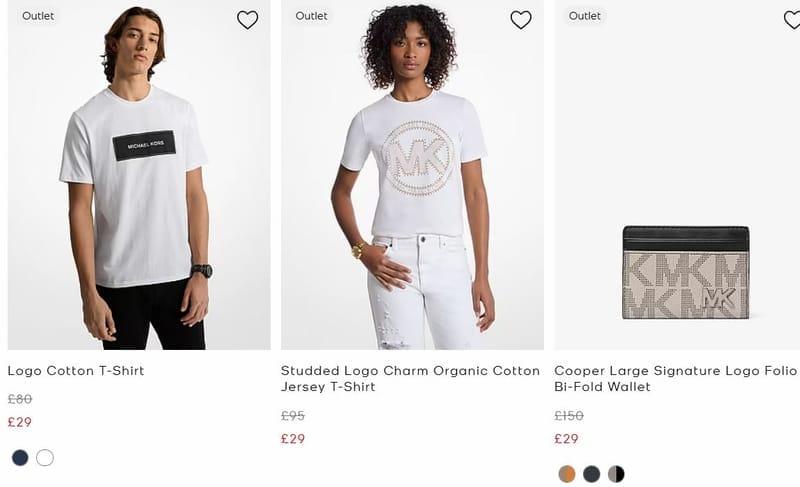Select tan brown swatch for Cooper wallet

[x=567, y=474]
